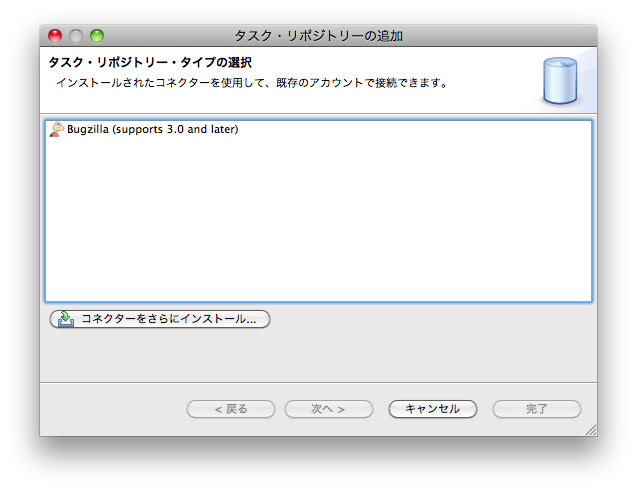Click the separator line above wizard buttons
Image resolution: width=637 pixels, height=491 pixels.
point(318,381)
